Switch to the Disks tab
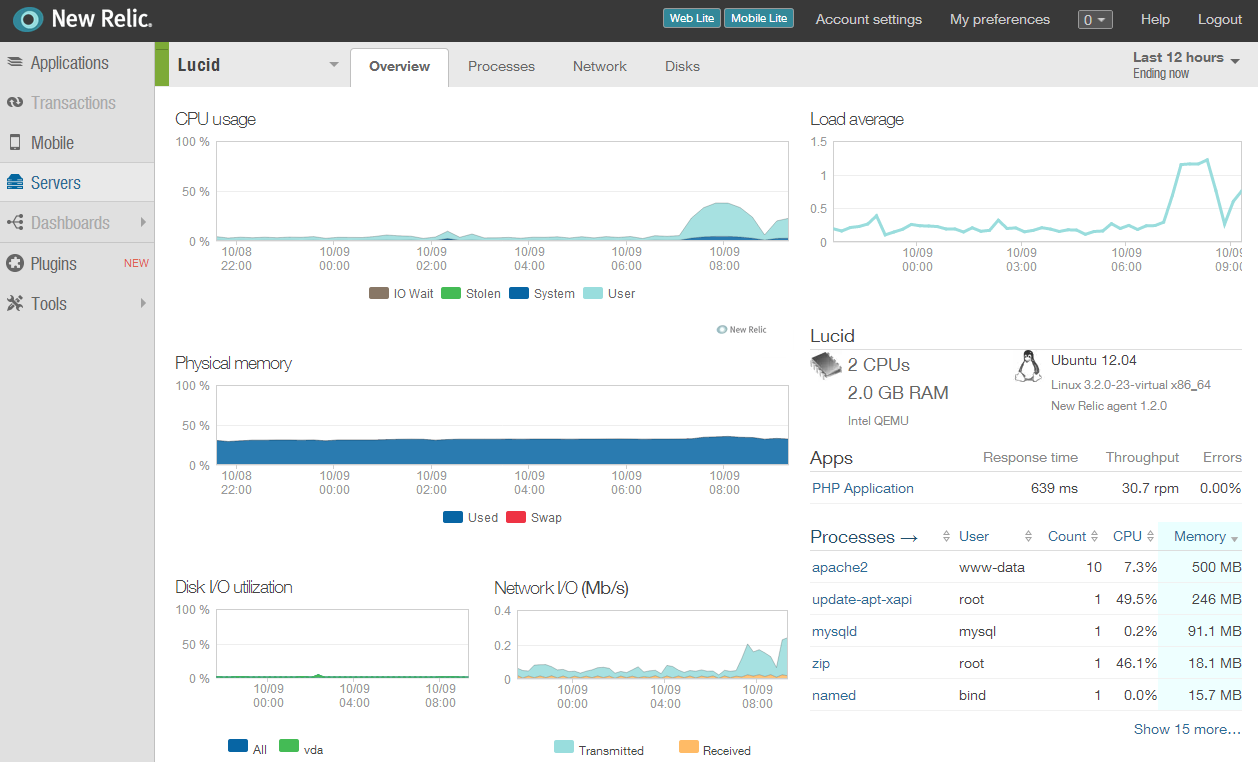Screen dimensions: 1258x762 click(x=682, y=67)
